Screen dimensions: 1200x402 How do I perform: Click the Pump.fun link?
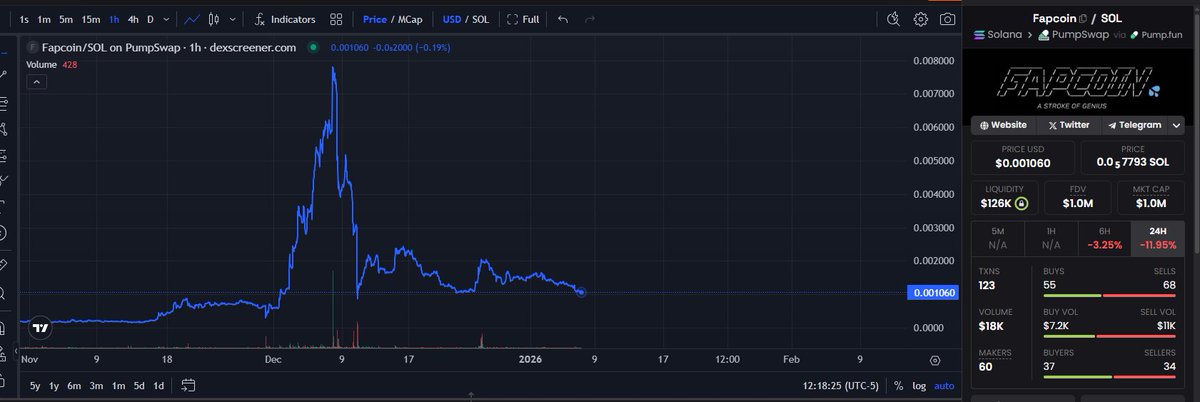pyautogui.click(x=1154, y=35)
